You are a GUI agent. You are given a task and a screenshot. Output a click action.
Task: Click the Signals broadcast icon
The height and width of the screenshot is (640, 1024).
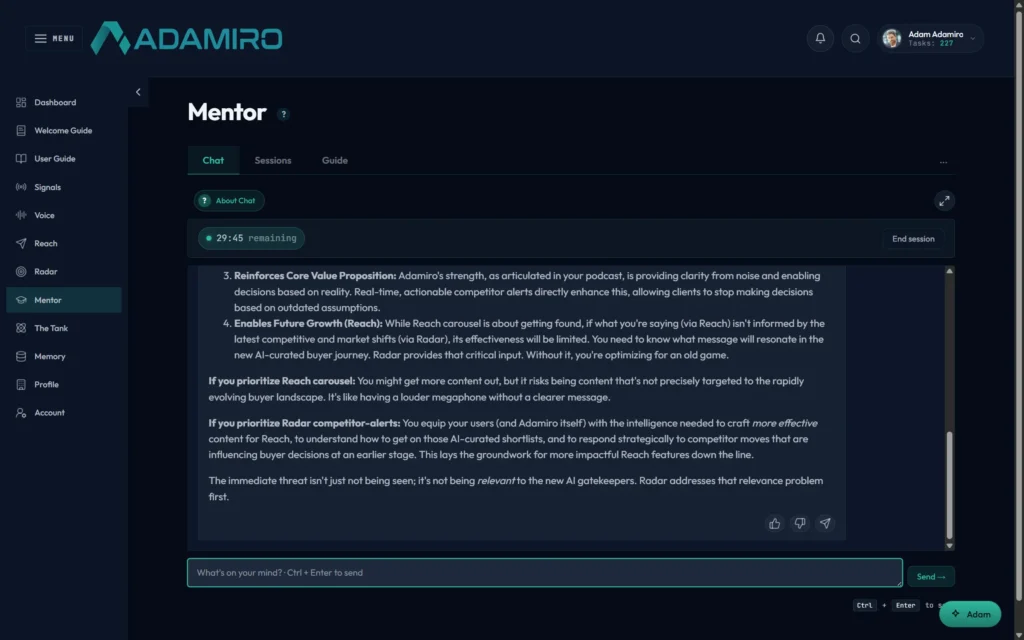(21, 187)
